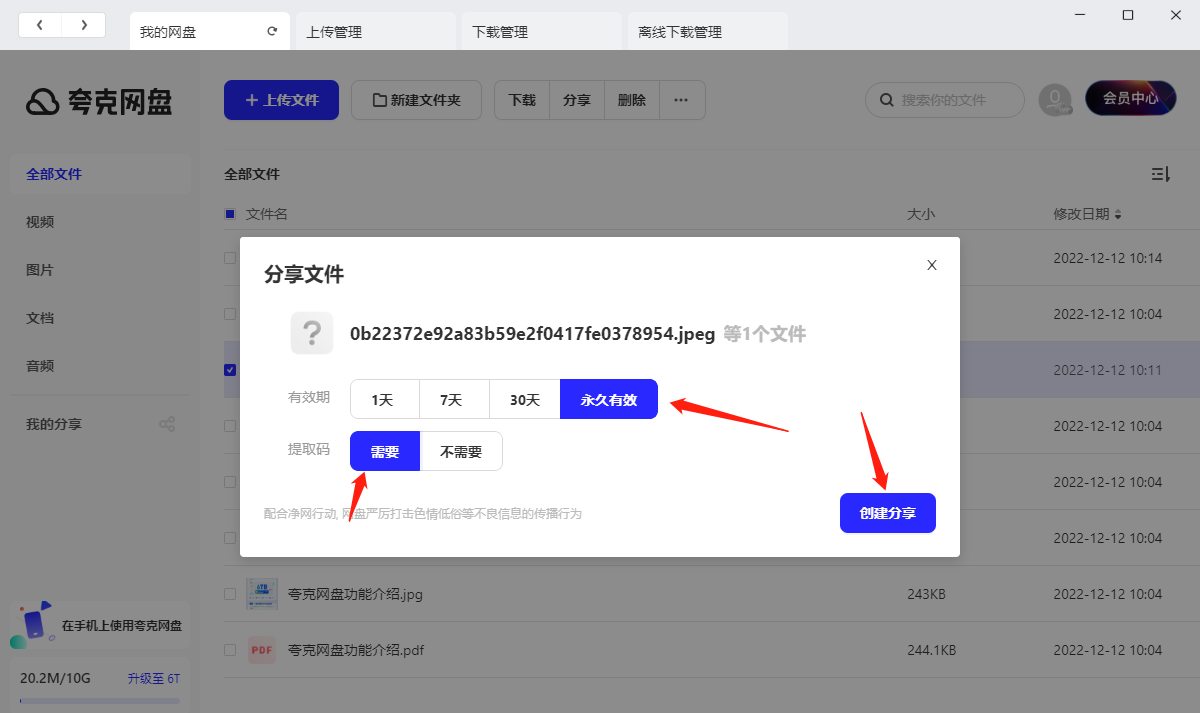Click the refresh icon on 我的网盘 tab
Viewport: 1200px width, 713px height.
click(271, 31)
